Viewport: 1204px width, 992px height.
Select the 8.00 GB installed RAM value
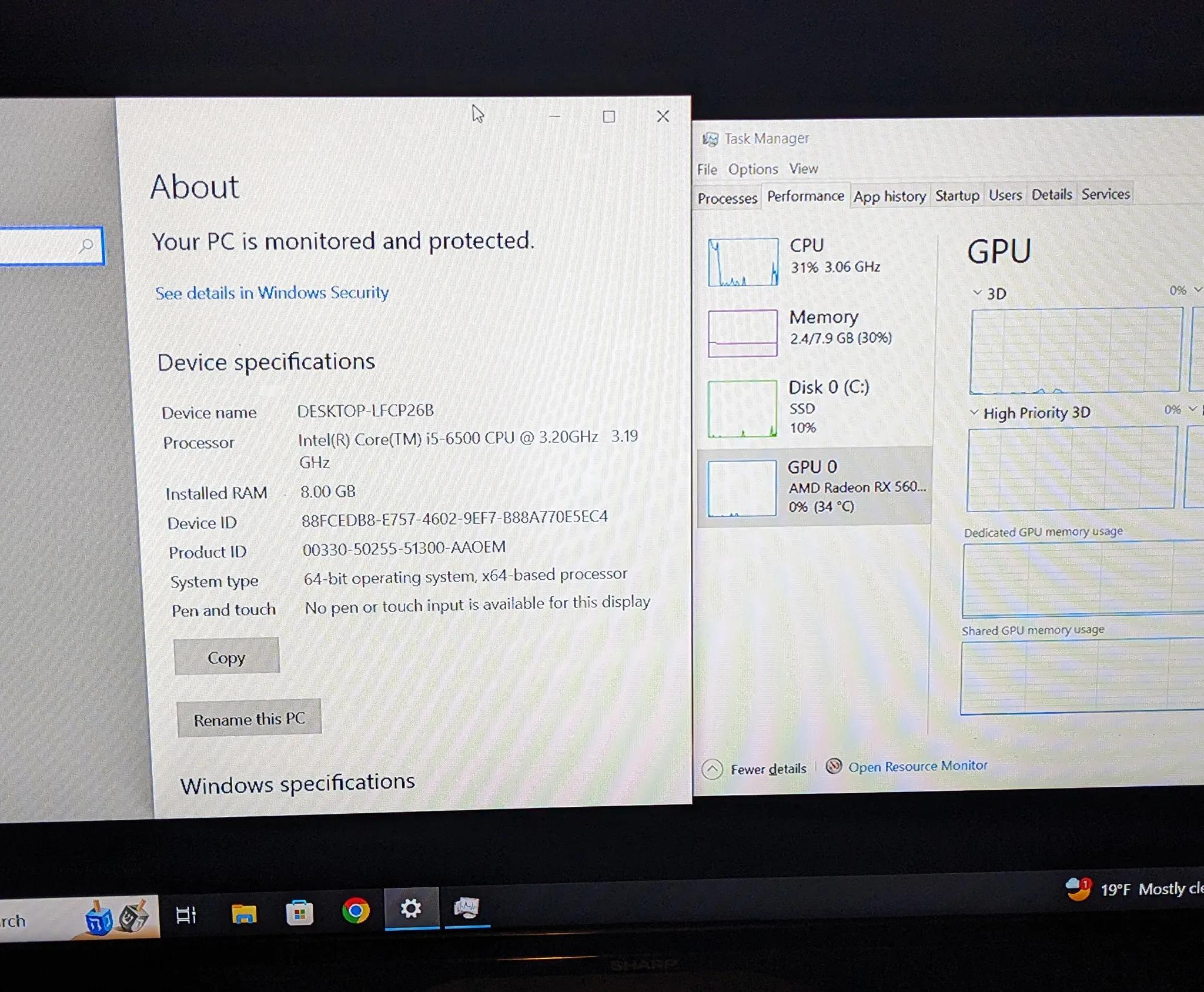(328, 491)
